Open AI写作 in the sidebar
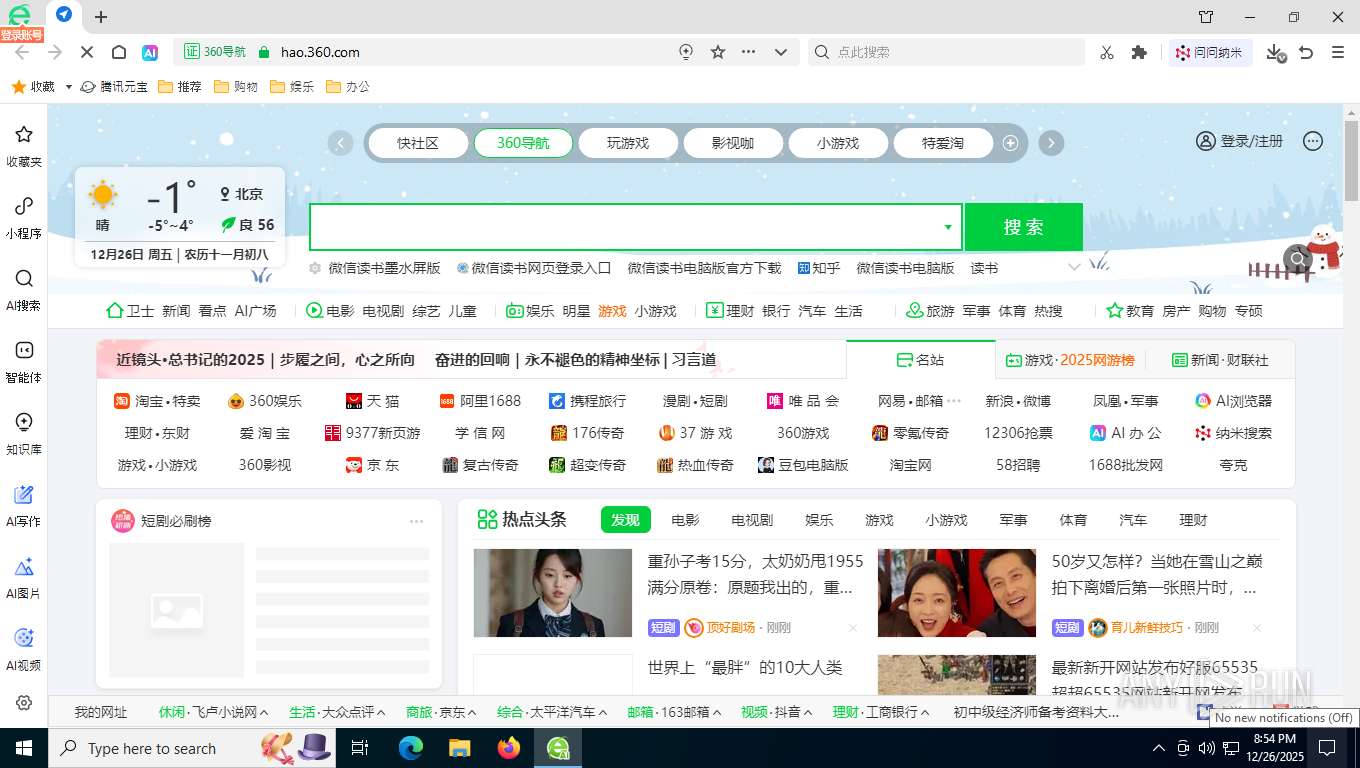This screenshot has width=1360, height=768. pyautogui.click(x=24, y=506)
